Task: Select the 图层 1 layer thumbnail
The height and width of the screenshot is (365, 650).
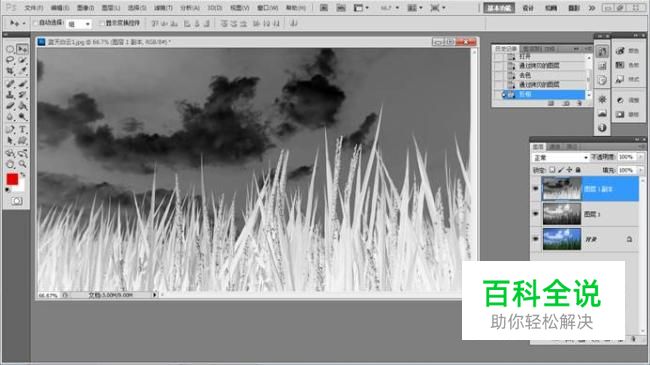Action: [562, 214]
